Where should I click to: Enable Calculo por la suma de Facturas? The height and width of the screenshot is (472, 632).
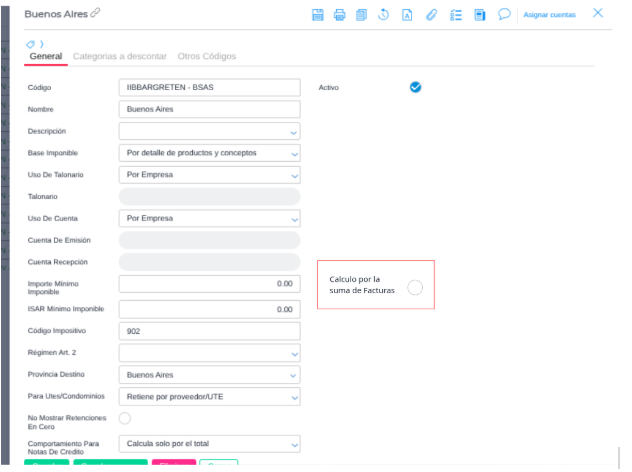(x=415, y=288)
